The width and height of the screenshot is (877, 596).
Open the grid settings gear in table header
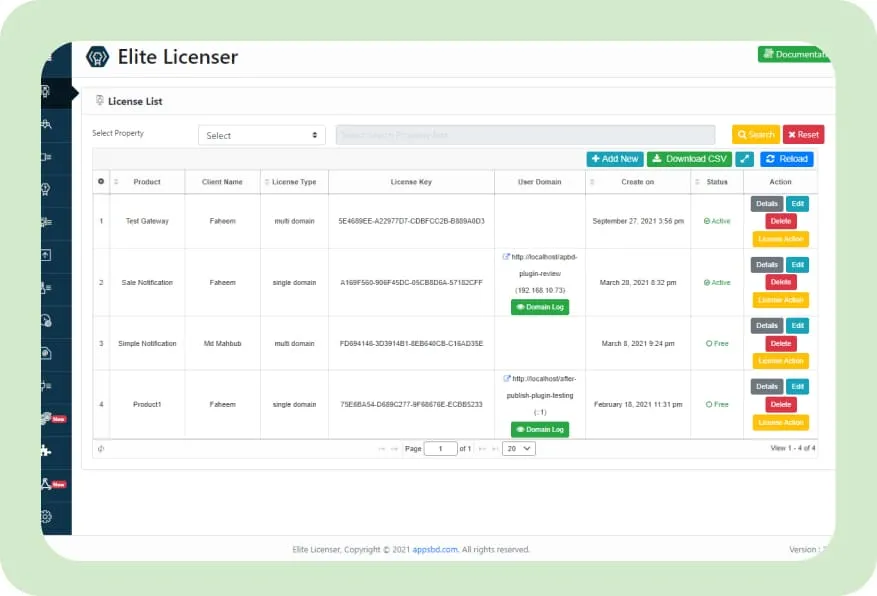click(101, 182)
